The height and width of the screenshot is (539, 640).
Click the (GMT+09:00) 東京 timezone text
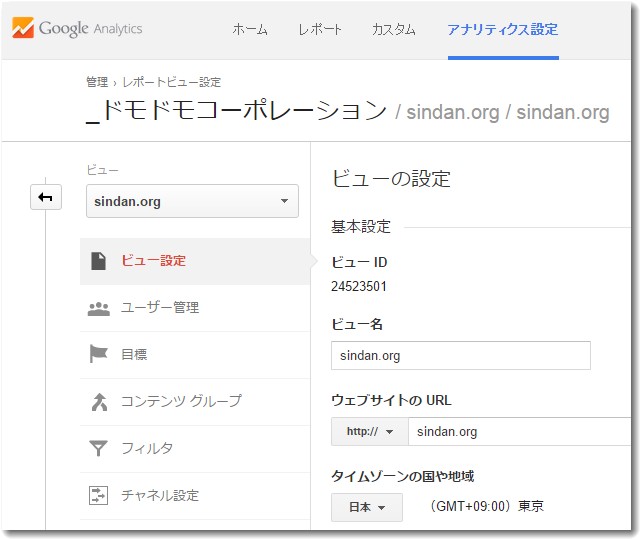click(486, 506)
